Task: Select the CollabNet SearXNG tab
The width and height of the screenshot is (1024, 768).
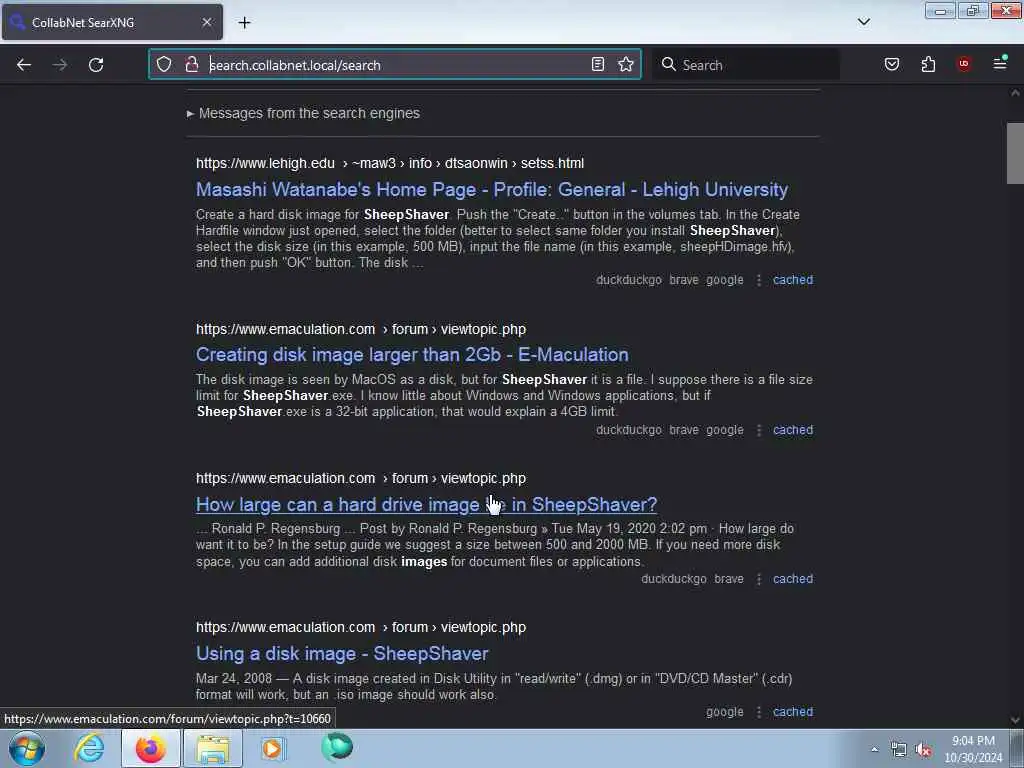Action: click(112, 22)
